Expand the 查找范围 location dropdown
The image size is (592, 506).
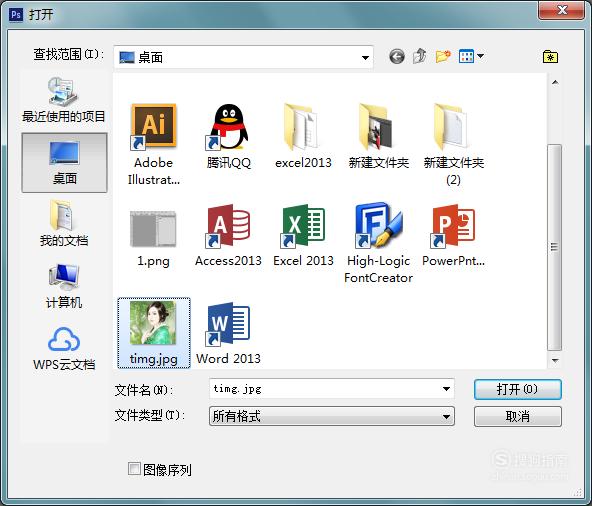click(x=365, y=58)
